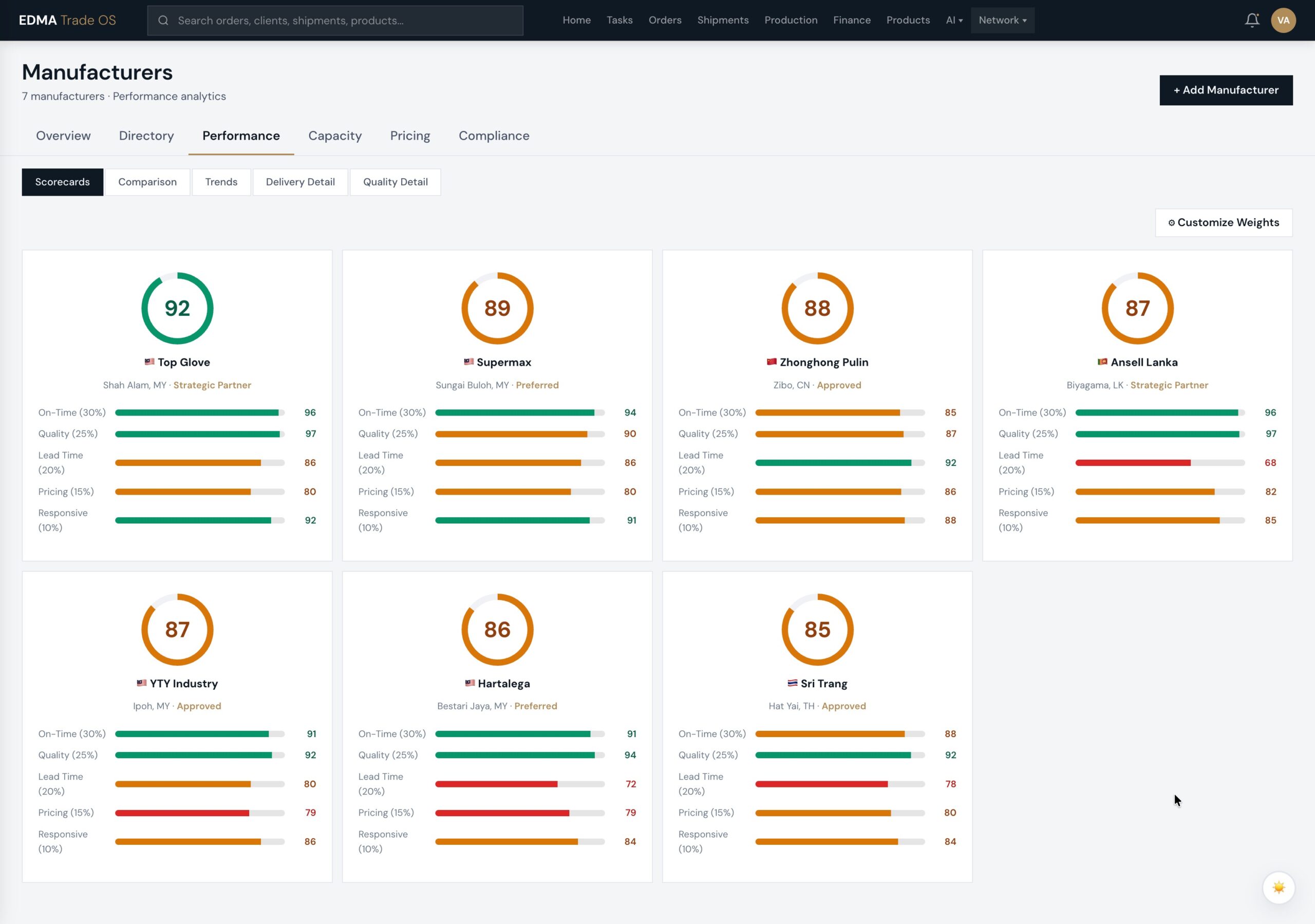Select the Quality Detail sub-tab
Image resolution: width=1315 pixels, height=924 pixels.
[395, 182]
